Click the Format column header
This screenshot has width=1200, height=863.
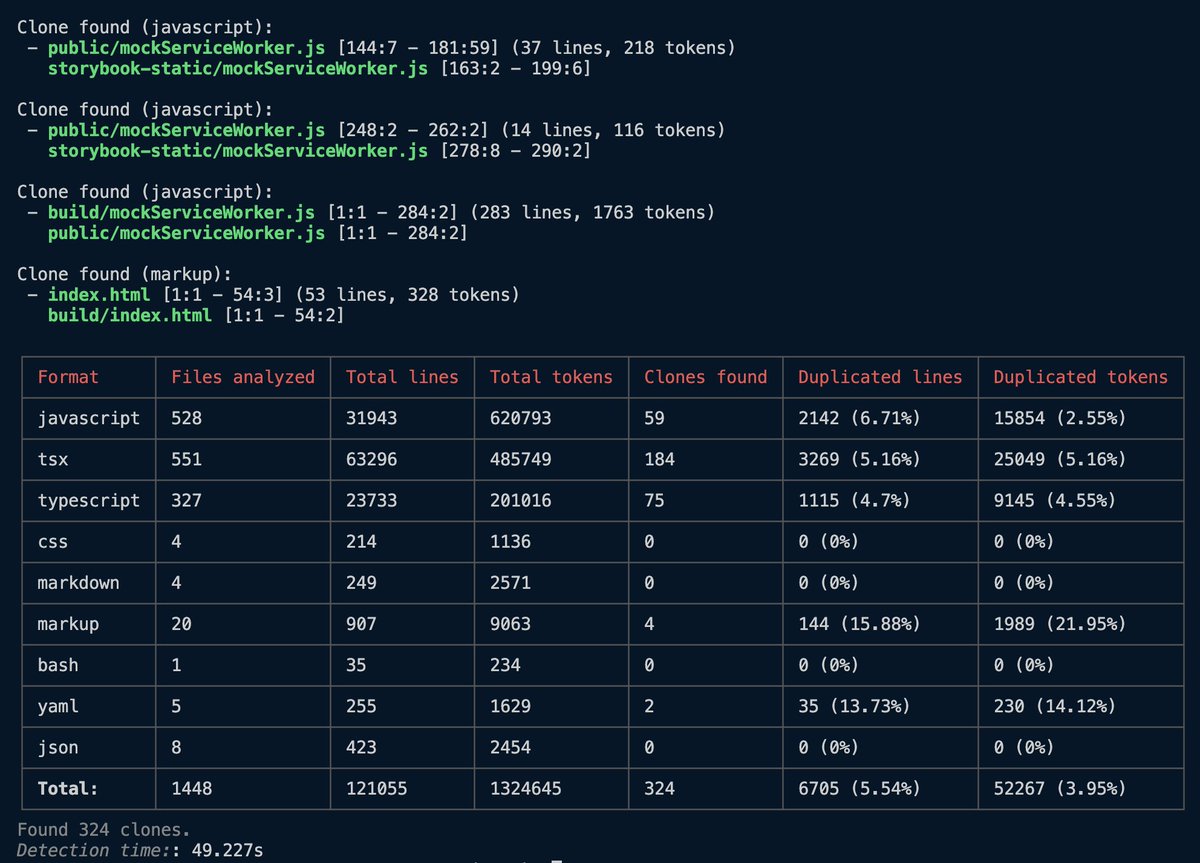point(68,377)
